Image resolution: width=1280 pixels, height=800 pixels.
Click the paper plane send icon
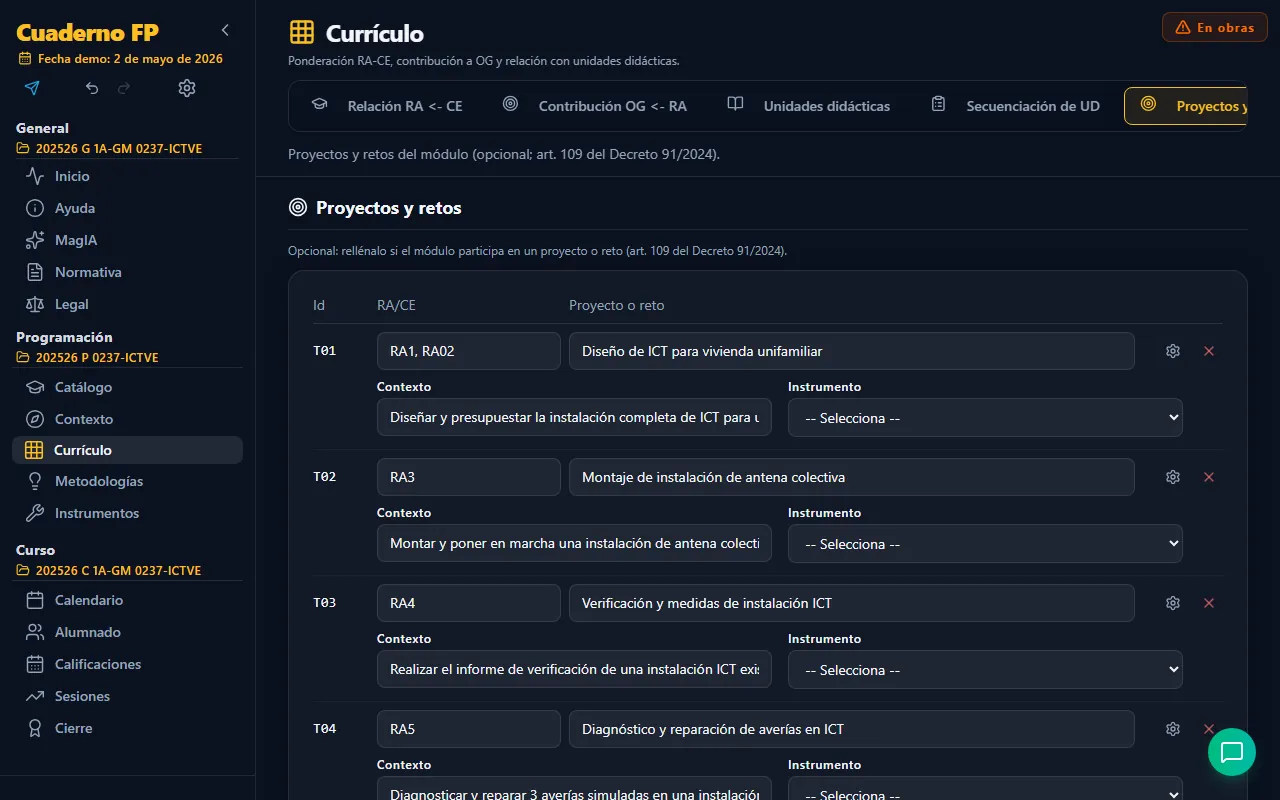tap(32, 88)
